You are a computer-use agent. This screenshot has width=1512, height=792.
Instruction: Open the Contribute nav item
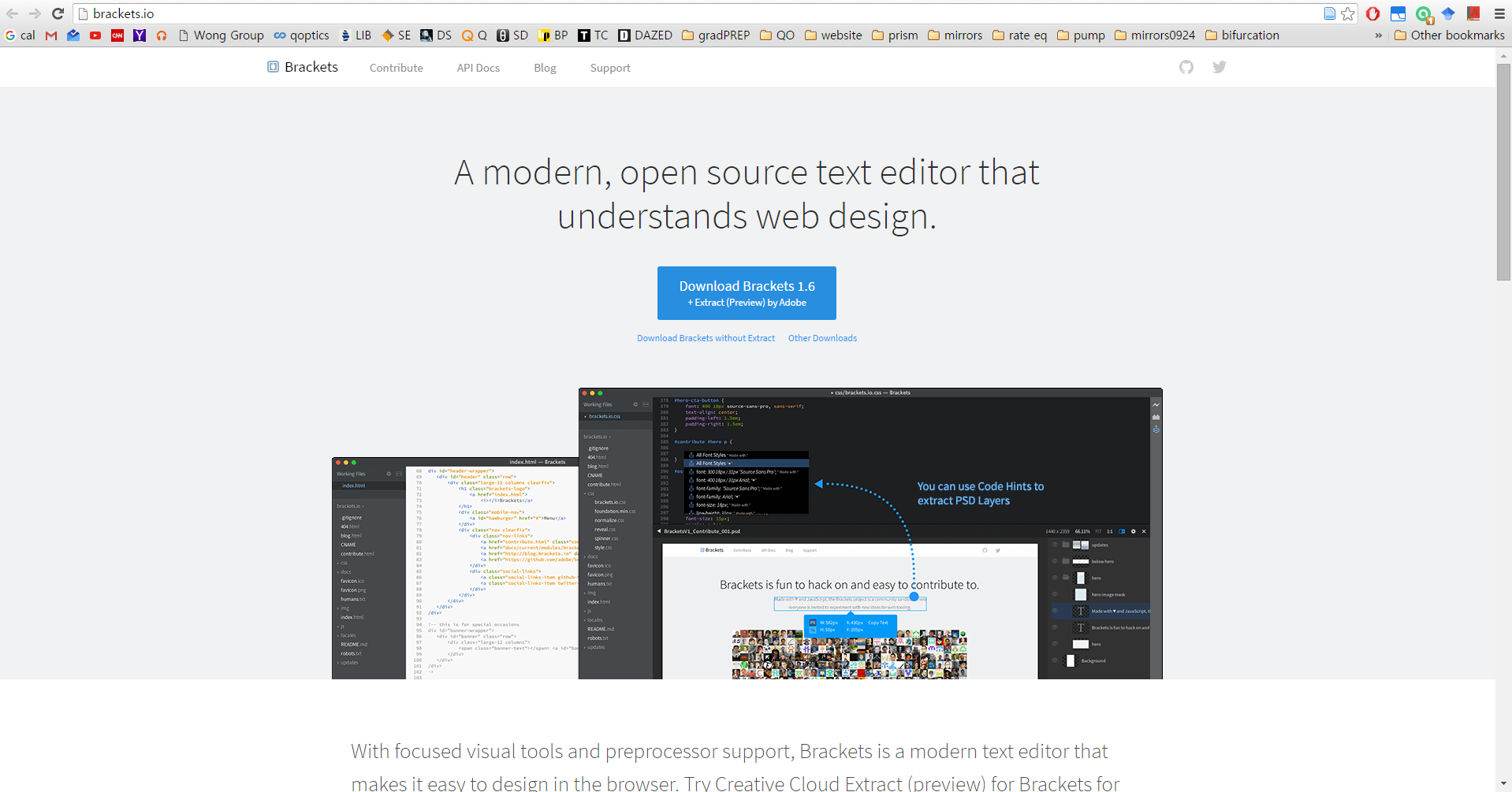pos(397,68)
